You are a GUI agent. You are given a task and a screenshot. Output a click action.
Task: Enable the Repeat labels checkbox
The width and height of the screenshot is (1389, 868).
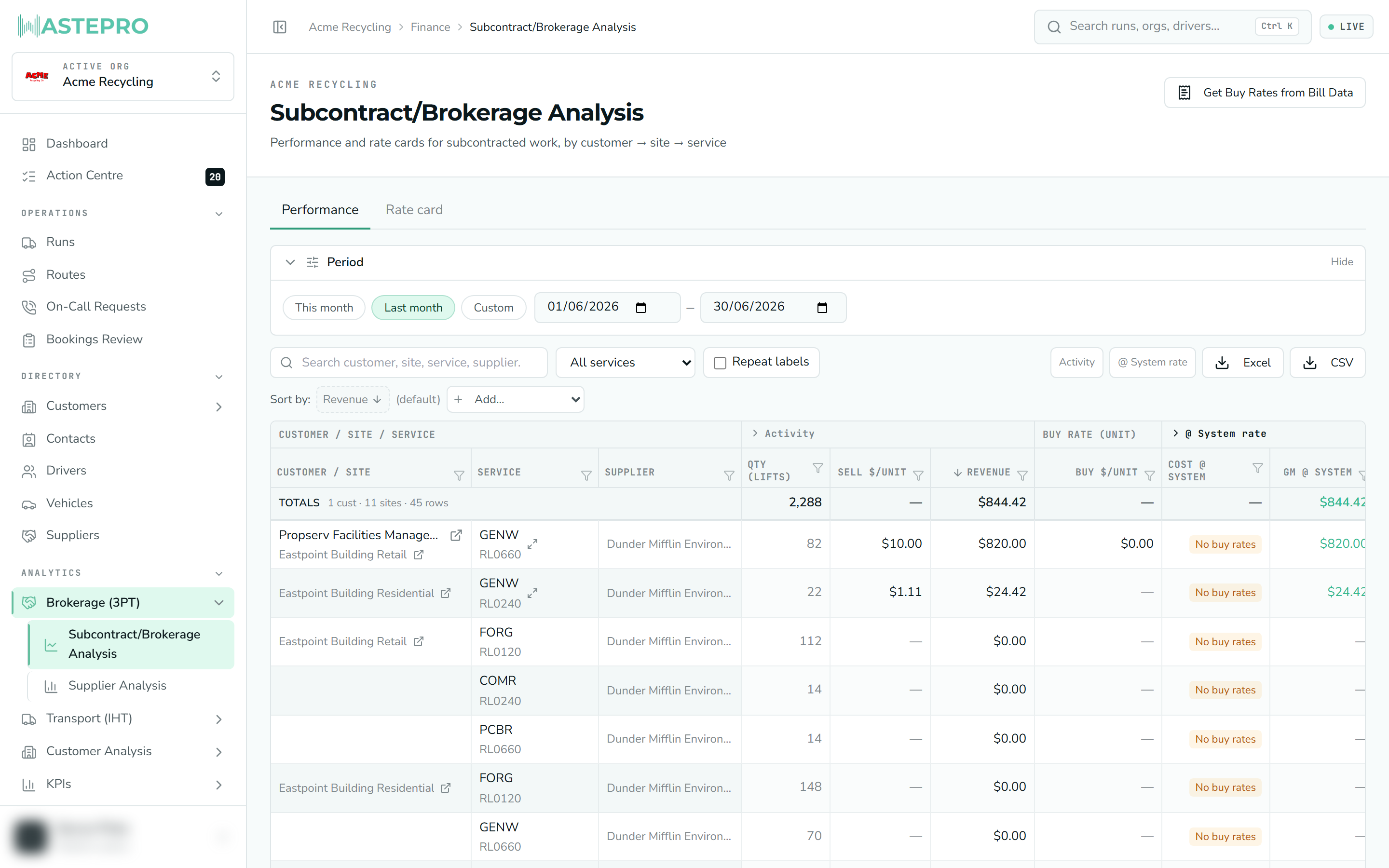click(720, 363)
